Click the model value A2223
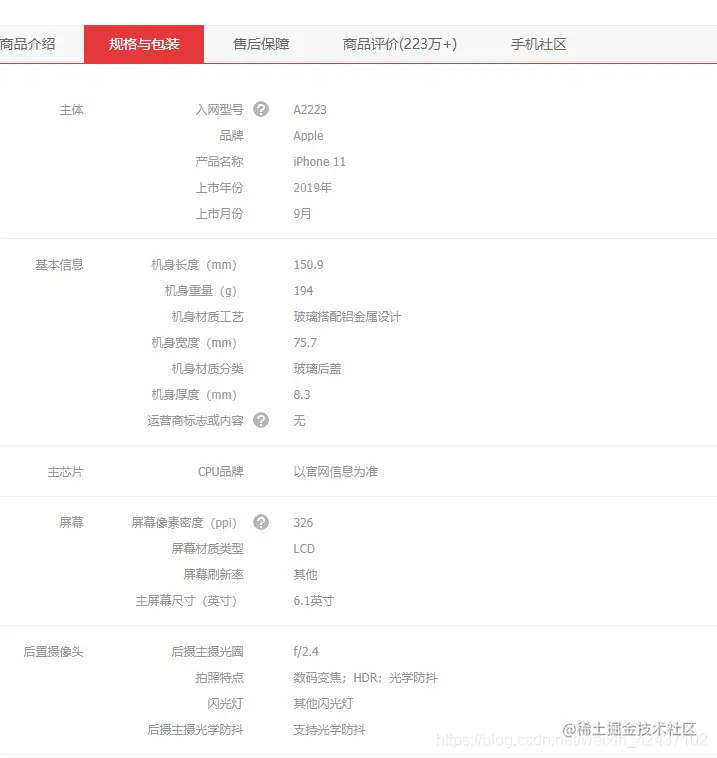 [310, 110]
